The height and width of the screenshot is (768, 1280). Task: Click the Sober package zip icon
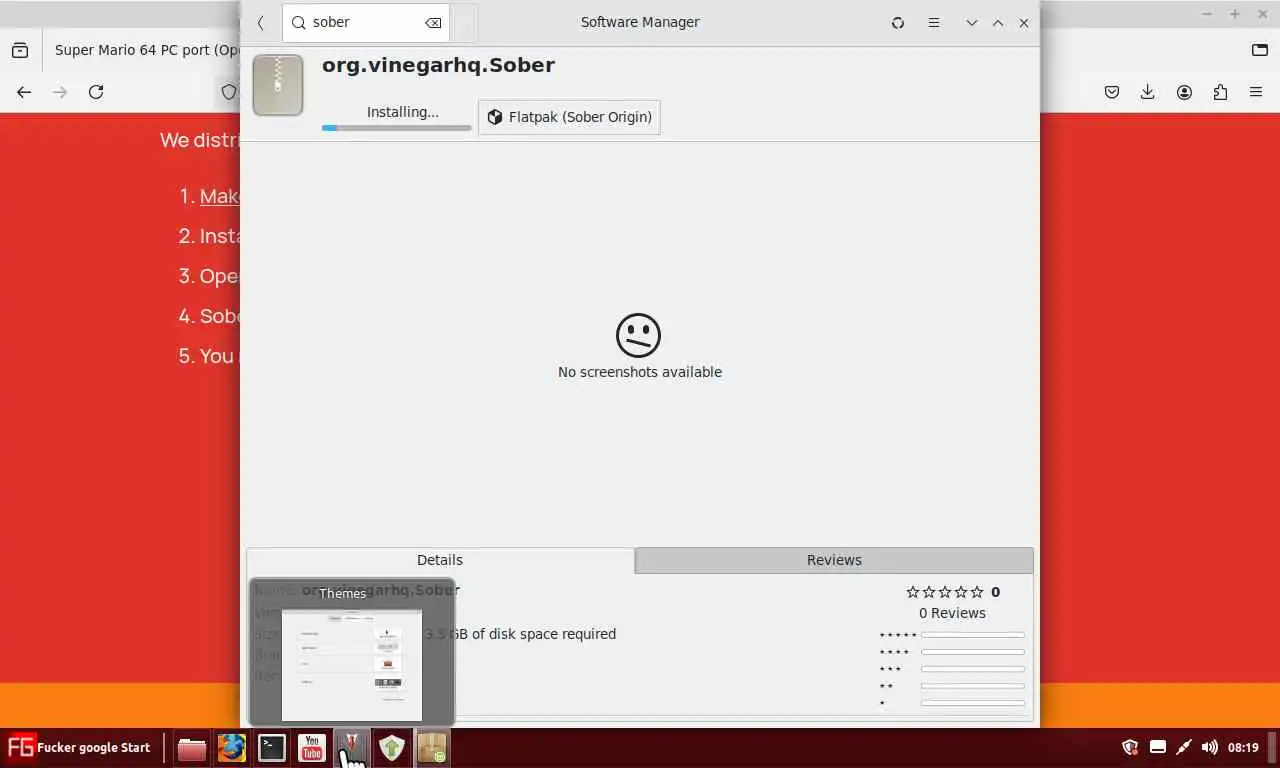[278, 85]
